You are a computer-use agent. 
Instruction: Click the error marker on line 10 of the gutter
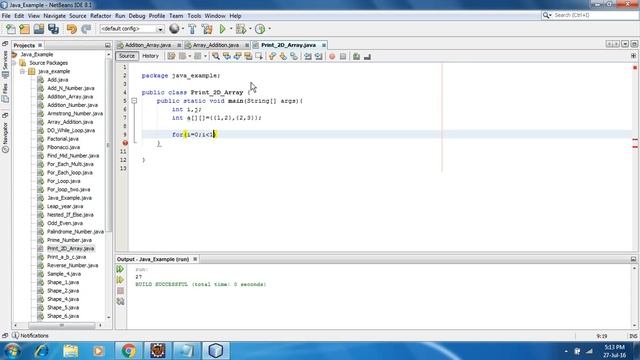[125, 143]
